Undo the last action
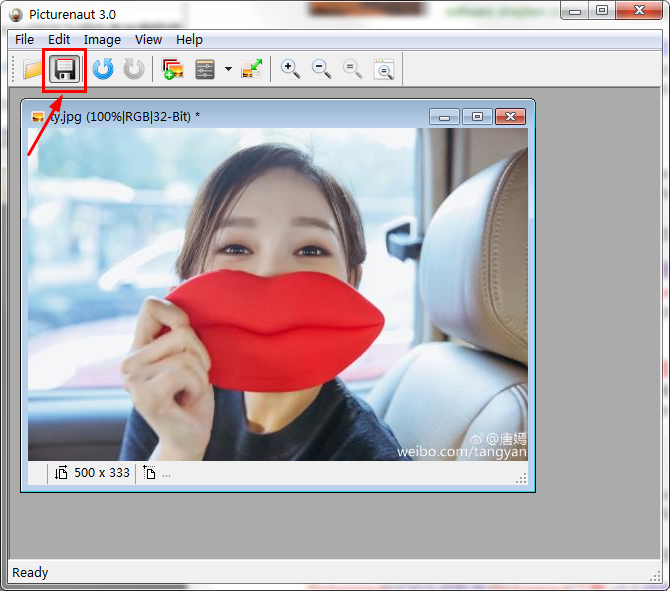The width and height of the screenshot is (670, 591). click(x=102, y=69)
